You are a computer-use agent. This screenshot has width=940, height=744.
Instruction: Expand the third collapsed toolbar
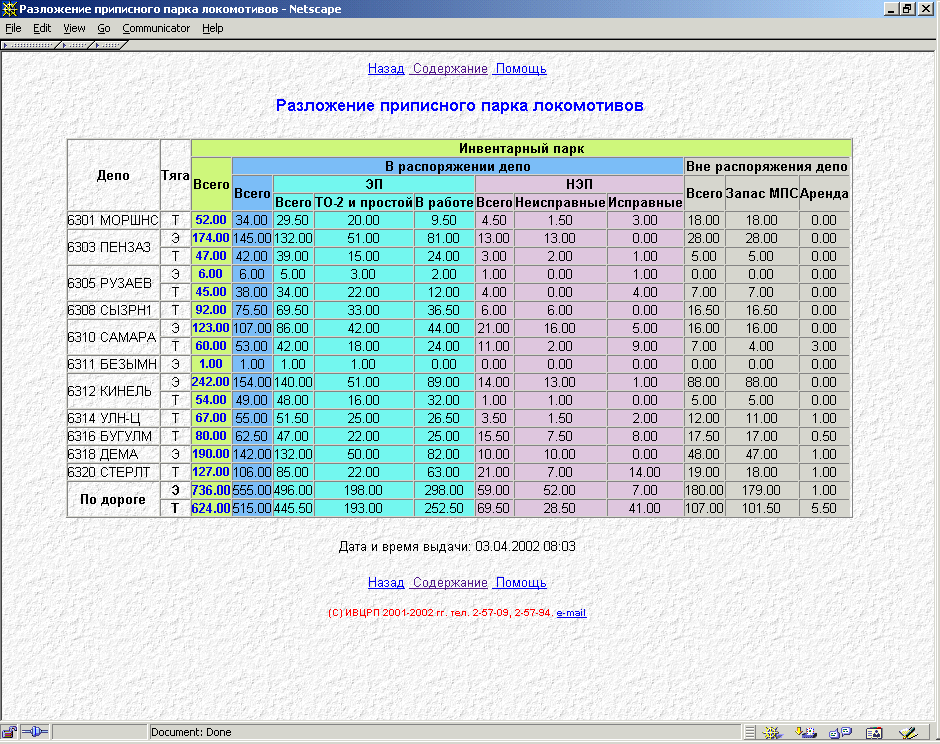[x=109, y=45]
